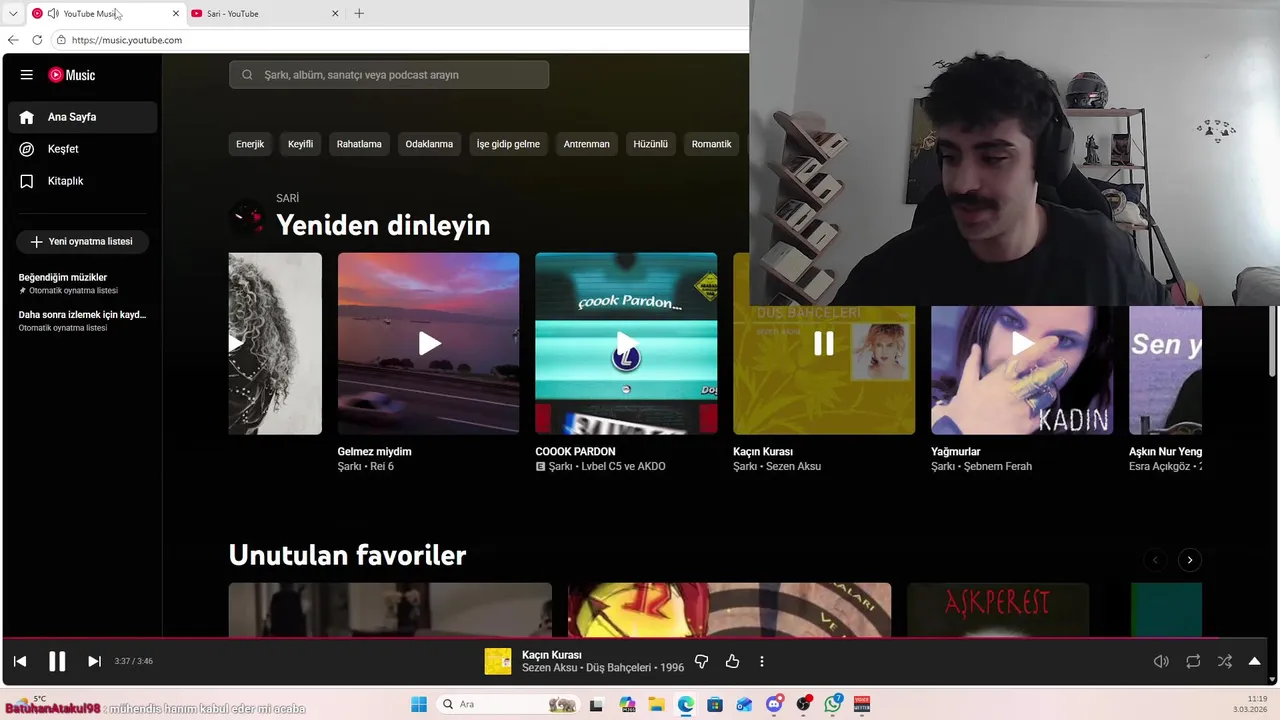Image resolution: width=1280 pixels, height=720 pixels.
Task: Open a new browser tab
Action: pyautogui.click(x=359, y=13)
